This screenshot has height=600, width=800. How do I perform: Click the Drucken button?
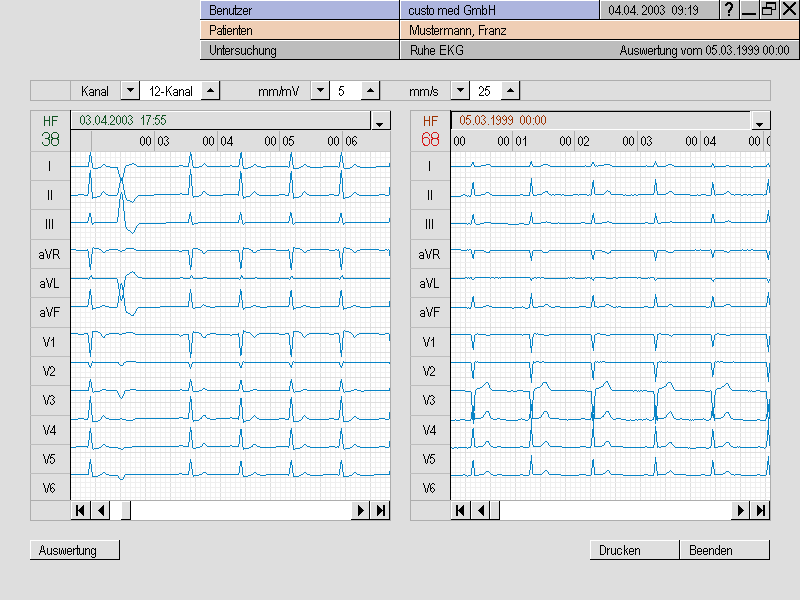(634, 550)
